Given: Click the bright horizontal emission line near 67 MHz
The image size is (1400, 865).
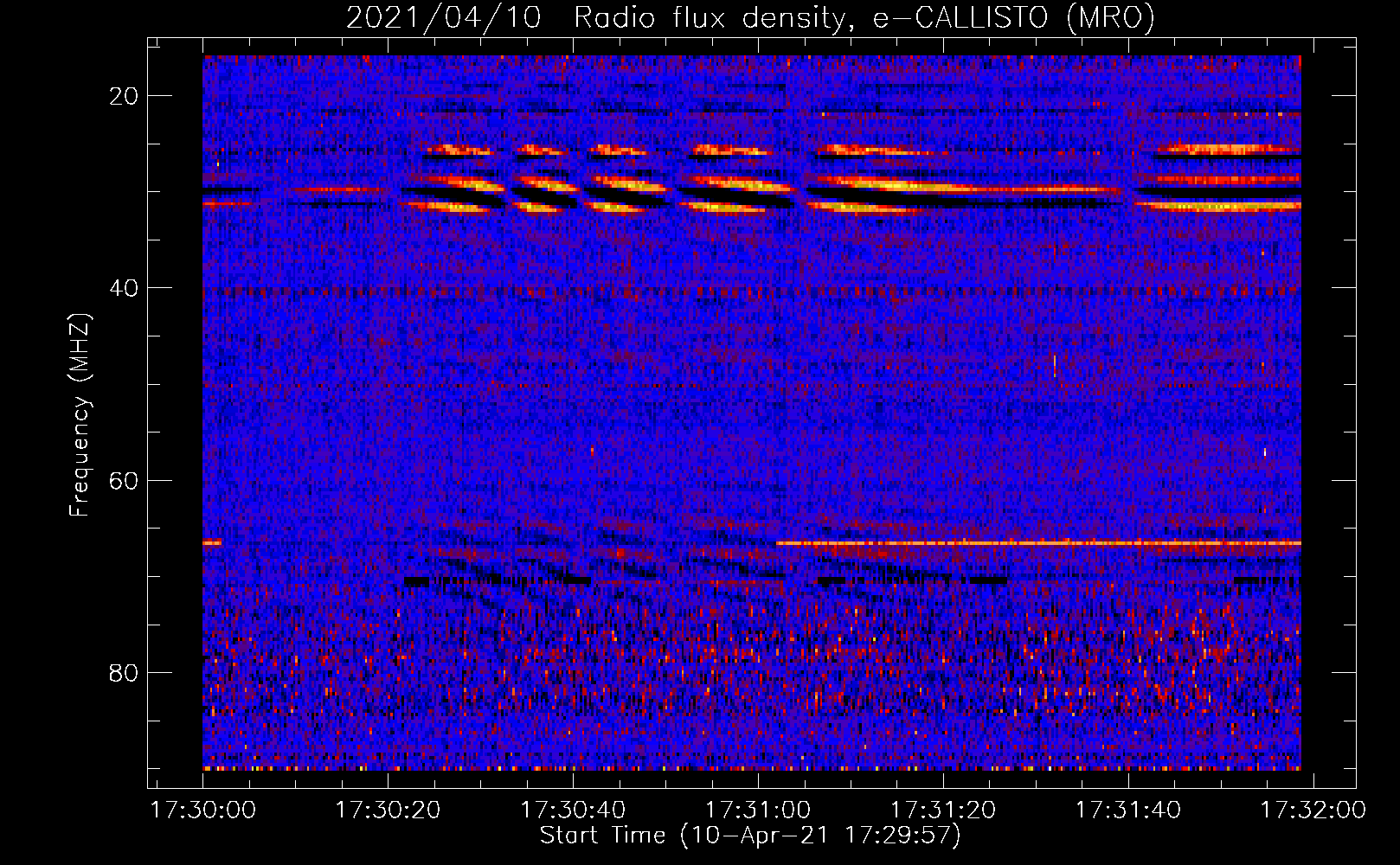Looking at the screenshot, I should pyautogui.click(x=1038, y=543).
